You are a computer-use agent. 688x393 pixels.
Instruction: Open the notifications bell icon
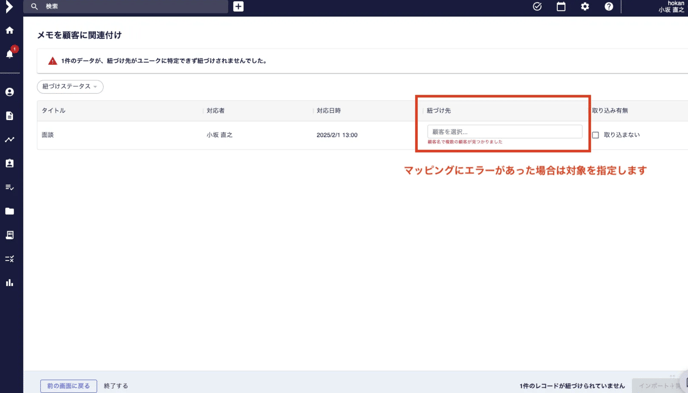pyautogui.click(x=10, y=54)
